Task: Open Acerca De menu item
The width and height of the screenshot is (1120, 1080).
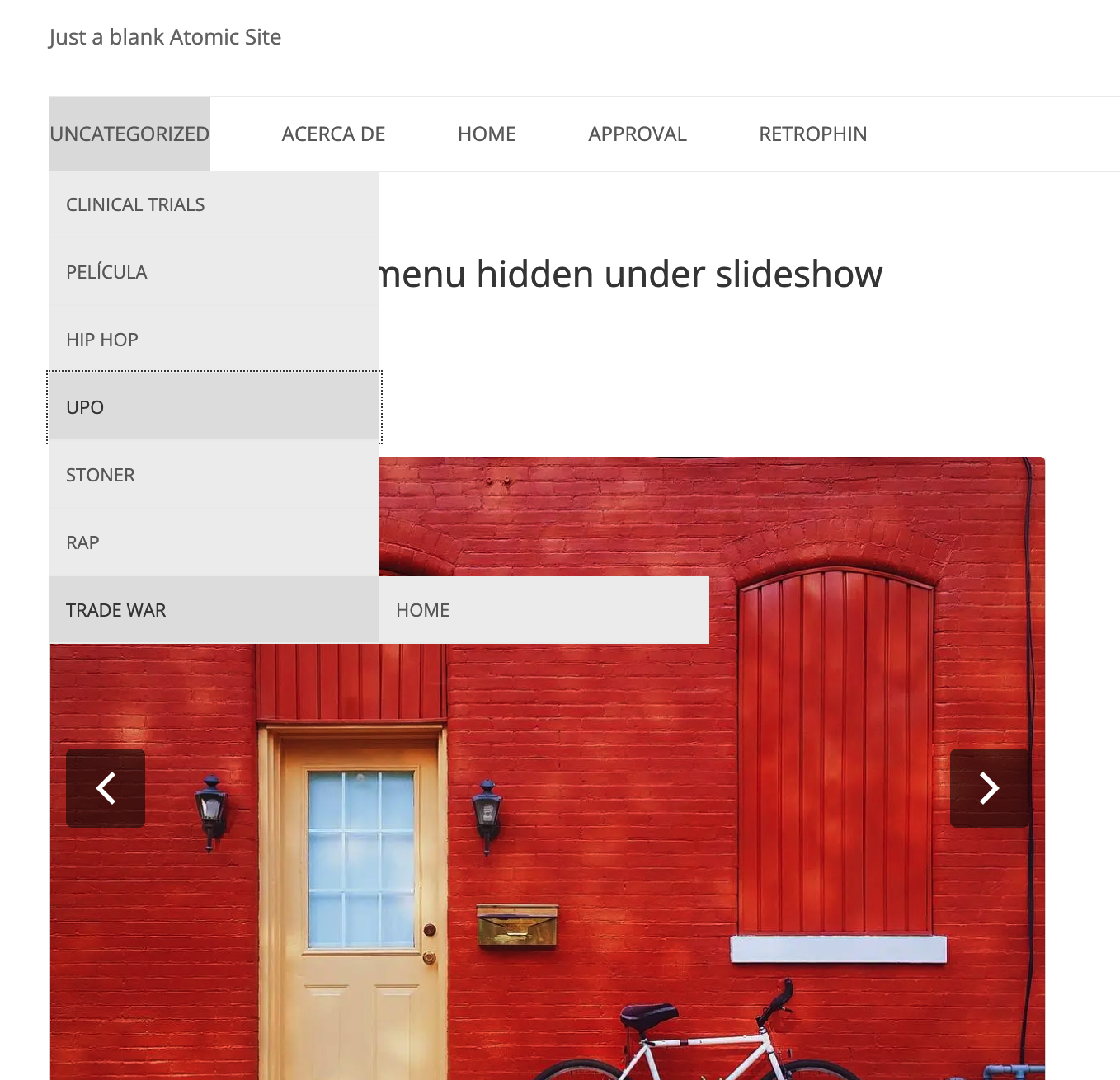Action: tap(333, 134)
